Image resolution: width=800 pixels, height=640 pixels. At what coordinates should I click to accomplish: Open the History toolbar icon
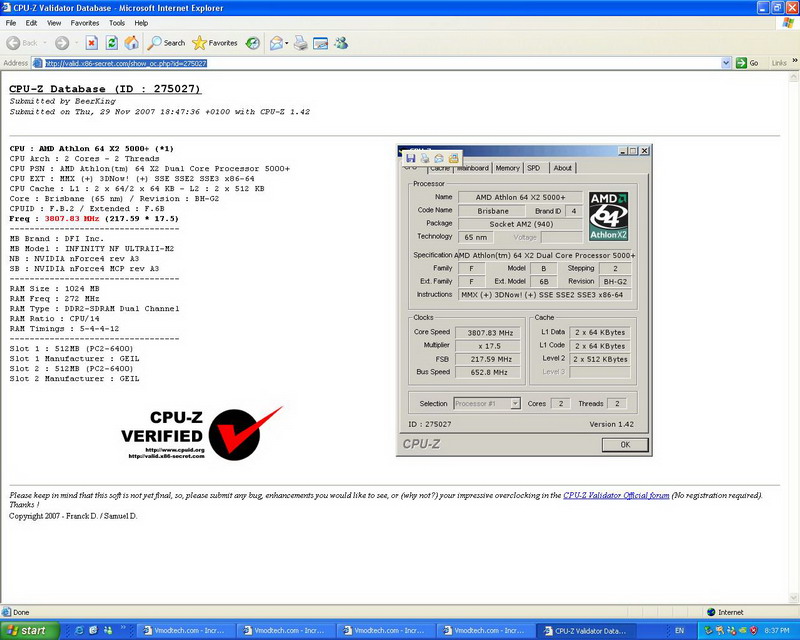(x=253, y=43)
